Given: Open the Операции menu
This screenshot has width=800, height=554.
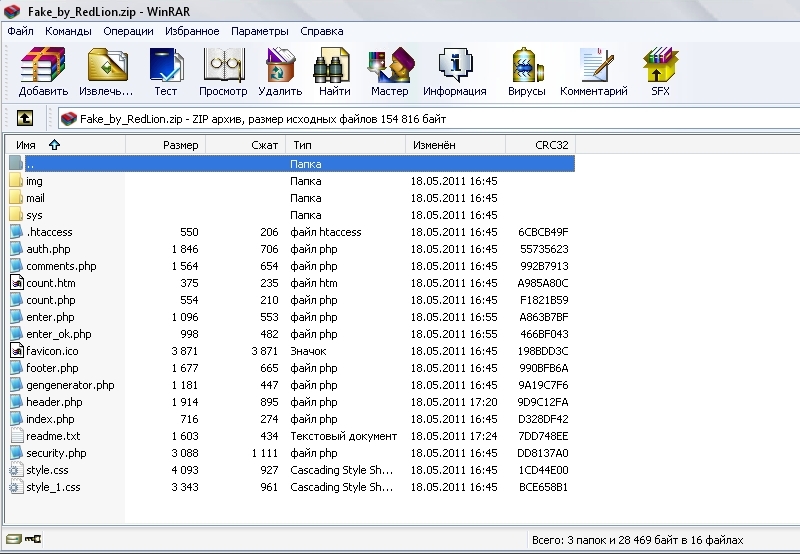Looking at the screenshot, I should (x=128, y=31).
